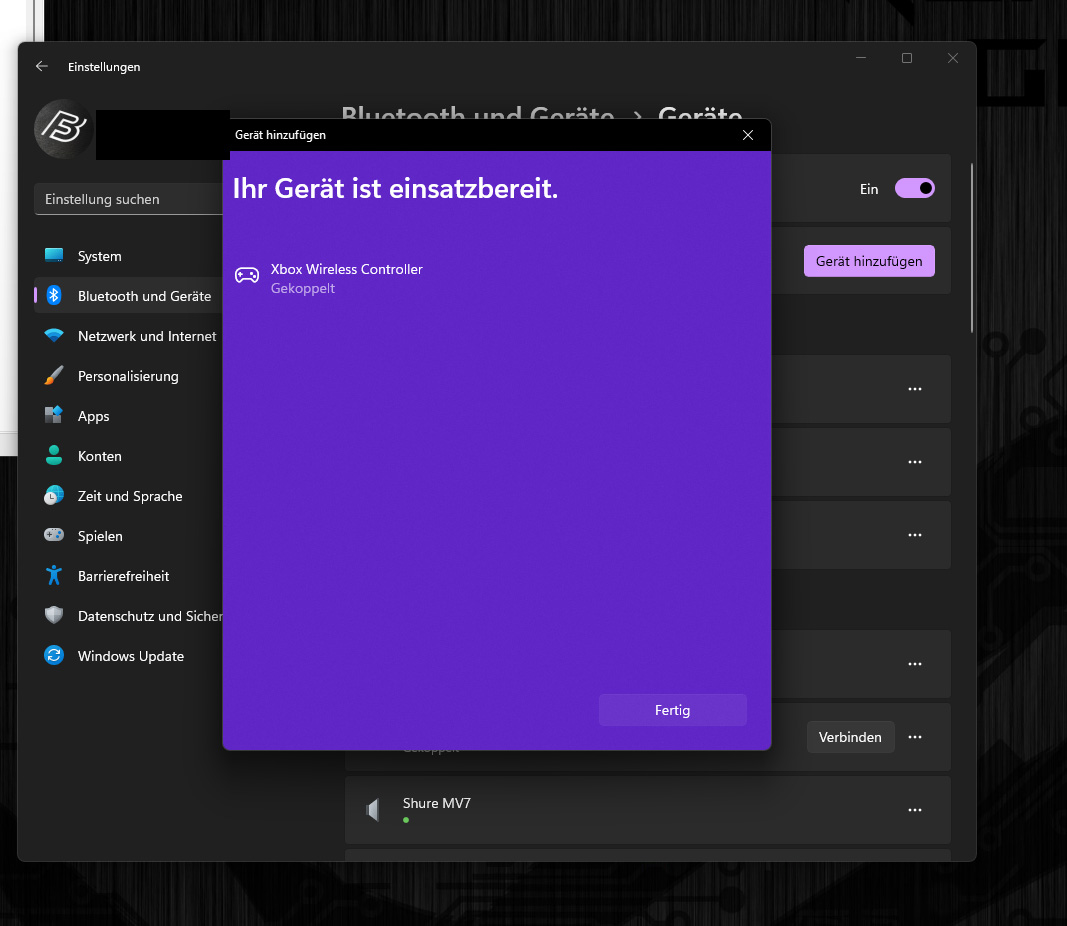Open the Apps settings category
This screenshot has height=926, width=1067.
[x=129, y=416]
